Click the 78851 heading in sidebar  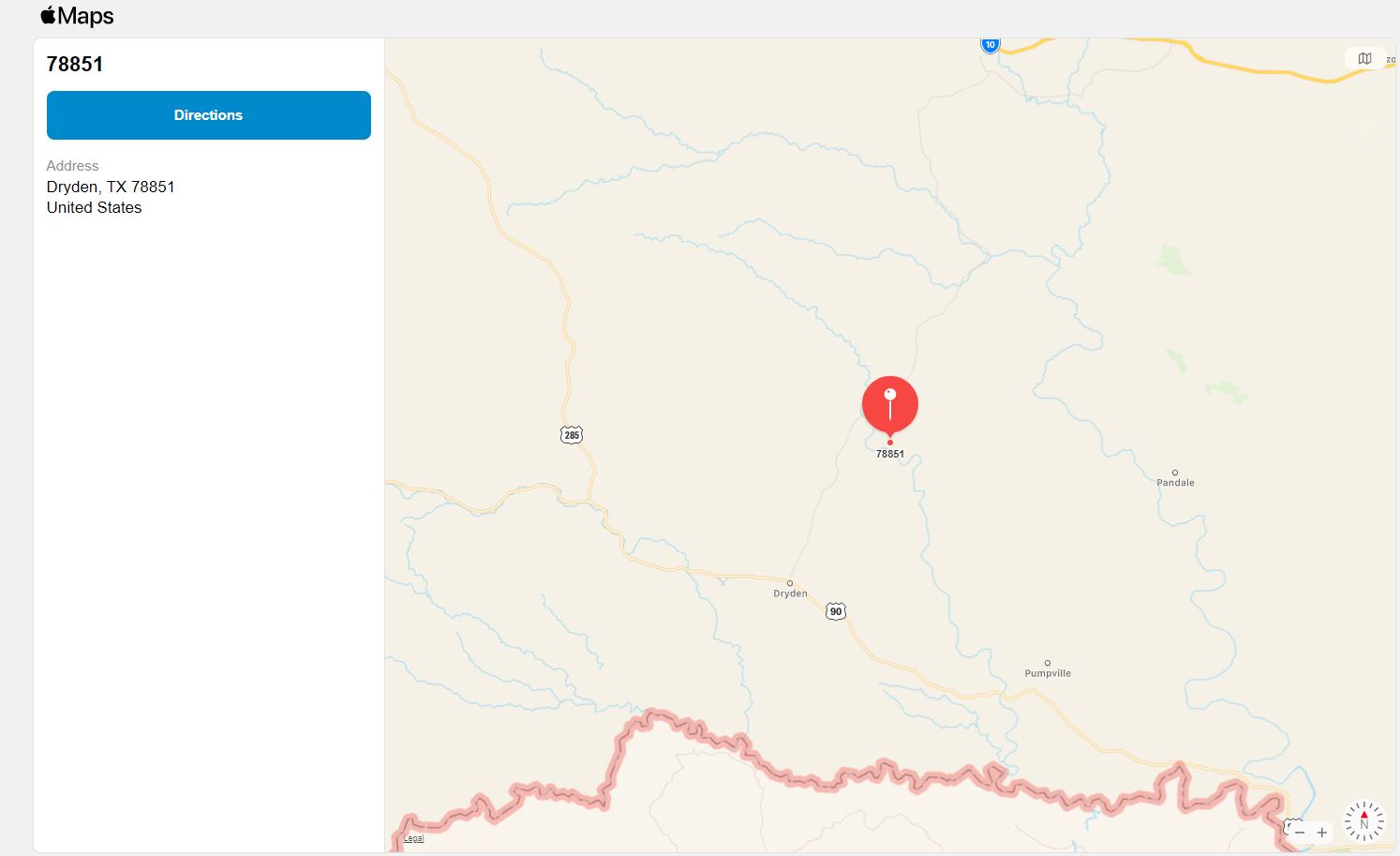coord(75,64)
